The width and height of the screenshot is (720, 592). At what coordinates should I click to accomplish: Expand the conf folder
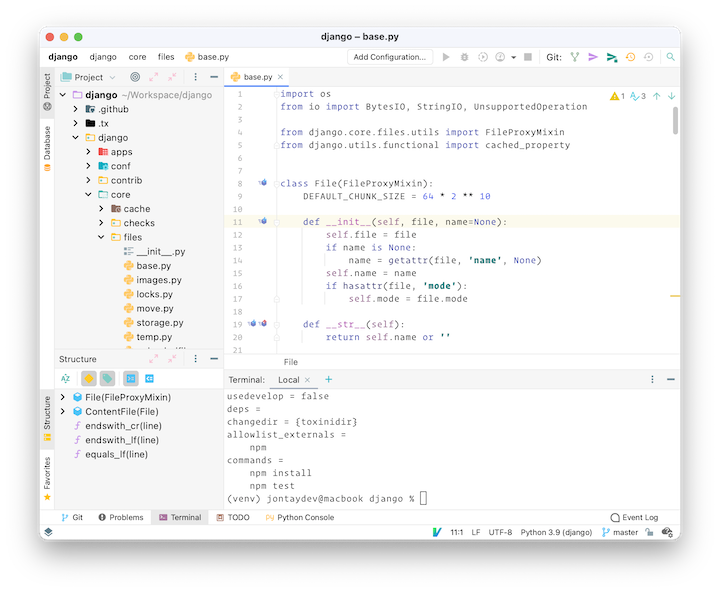point(88,166)
